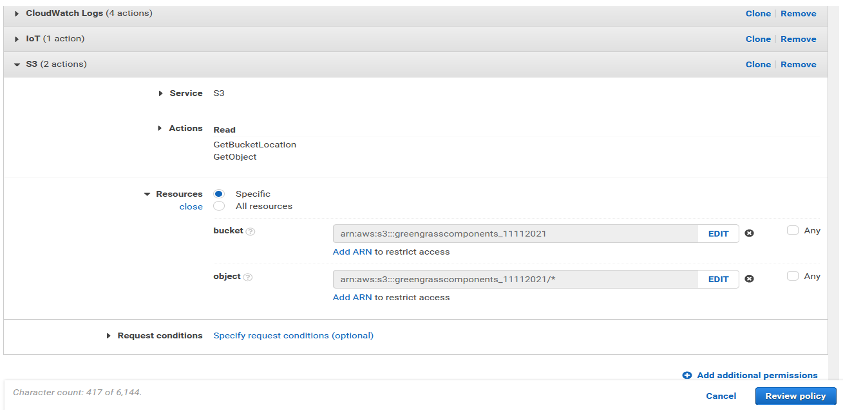Image resolution: width=843 pixels, height=410 pixels.
Task: Cancel the policy editing
Action: pyautogui.click(x=721, y=396)
